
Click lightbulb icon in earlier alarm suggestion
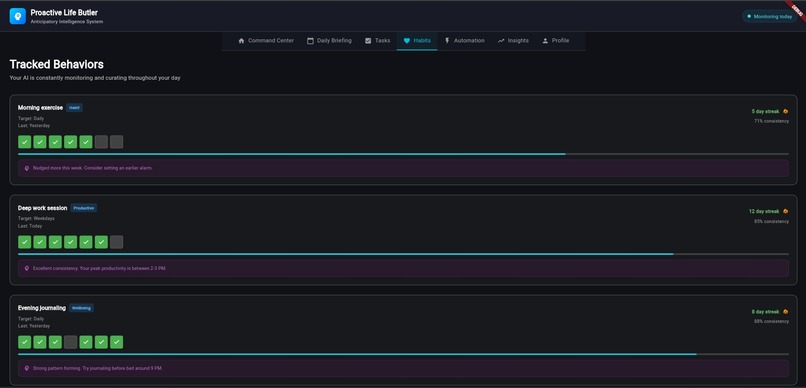27,168
